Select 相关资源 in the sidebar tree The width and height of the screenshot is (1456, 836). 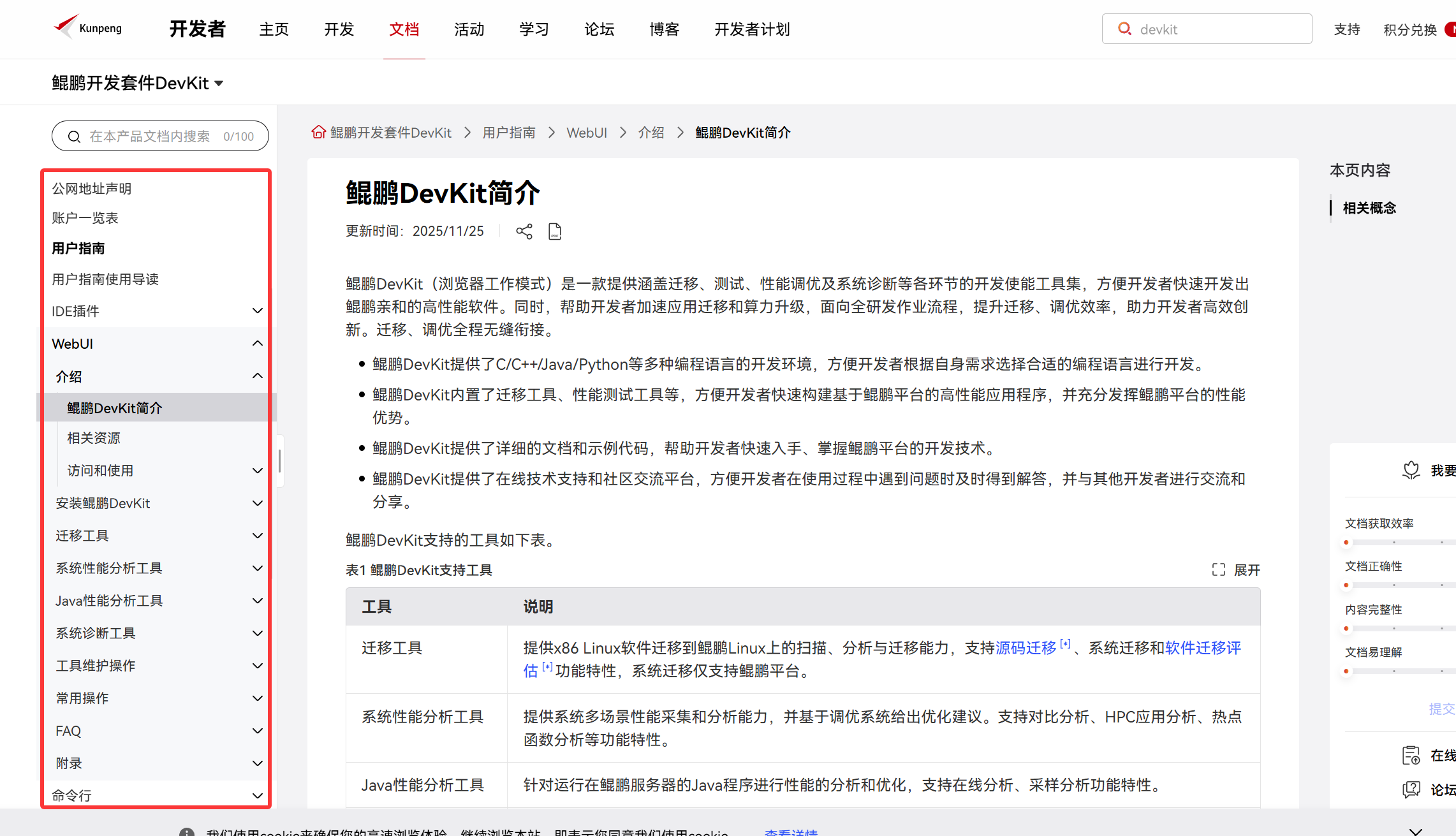pos(94,438)
